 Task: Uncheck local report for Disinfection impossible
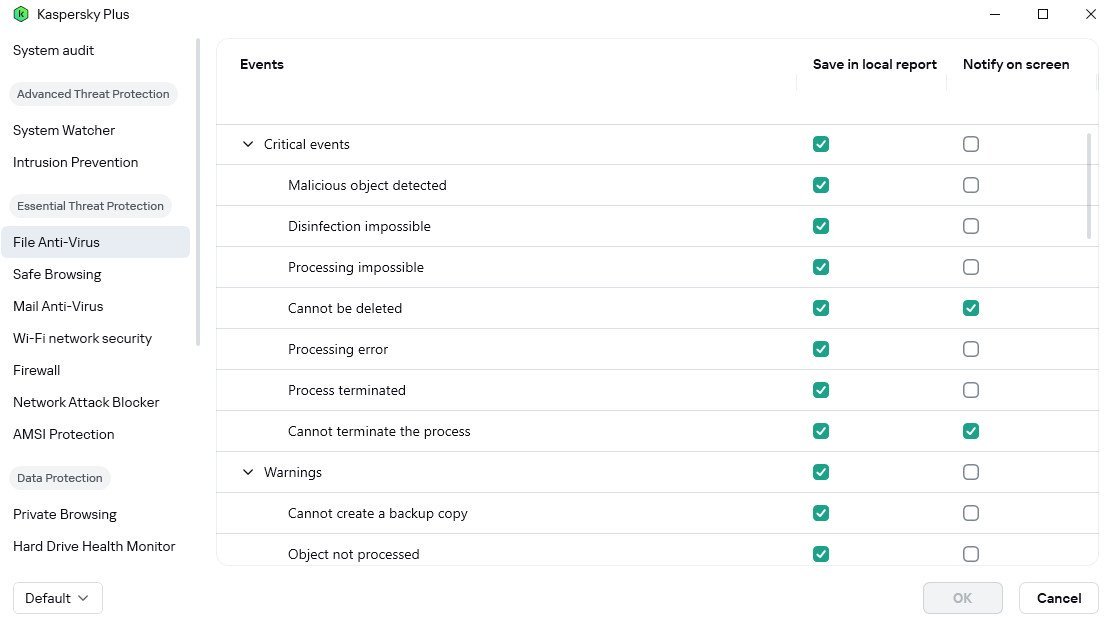(x=821, y=226)
